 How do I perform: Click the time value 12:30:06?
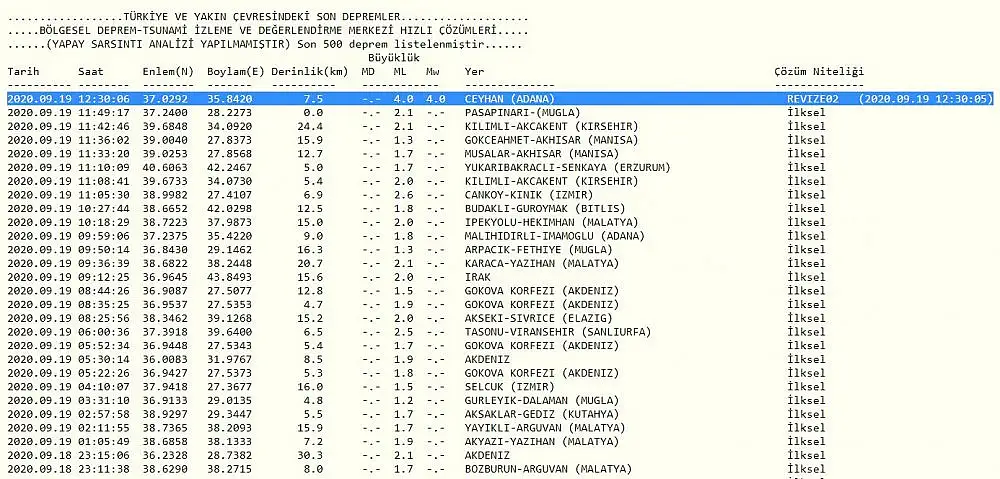pyautogui.click(x=104, y=99)
